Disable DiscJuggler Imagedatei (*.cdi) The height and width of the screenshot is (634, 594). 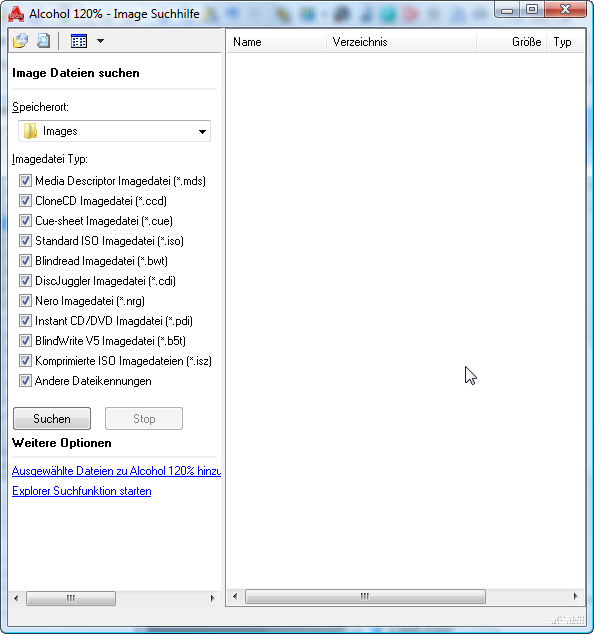click(x=25, y=281)
